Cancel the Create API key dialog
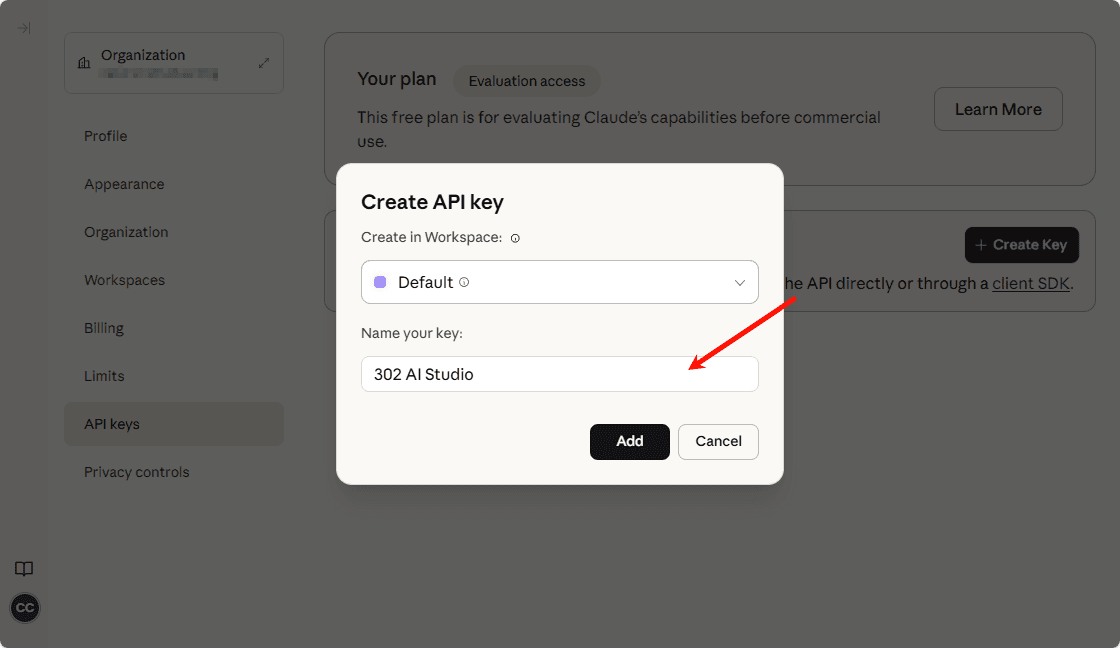This screenshot has width=1120, height=648. 718,441
